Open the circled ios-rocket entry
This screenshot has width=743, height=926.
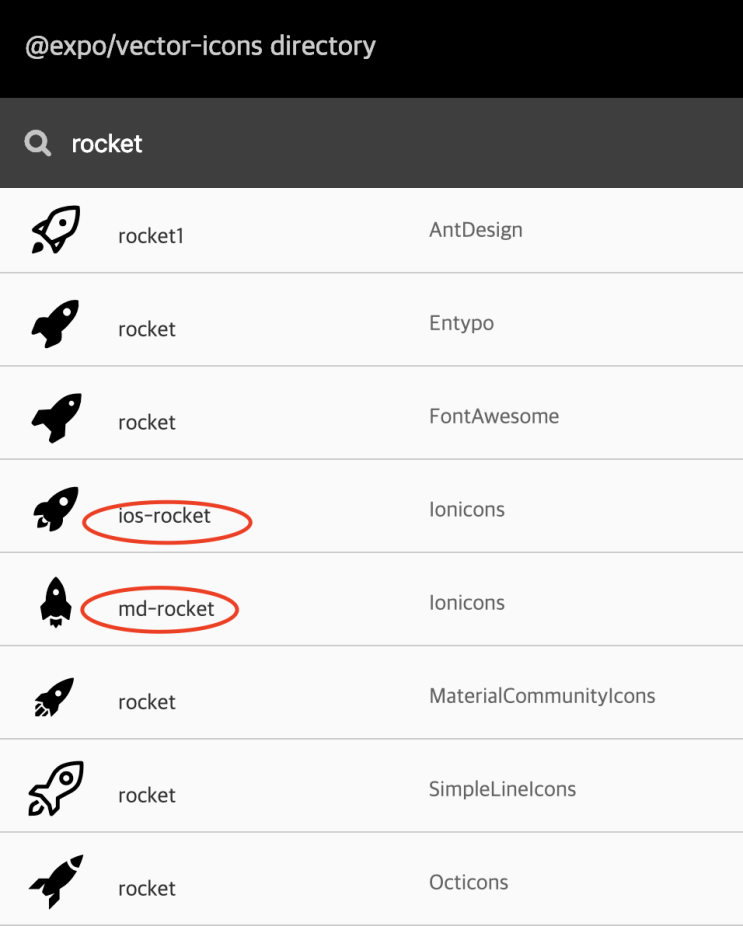point(168,517)
